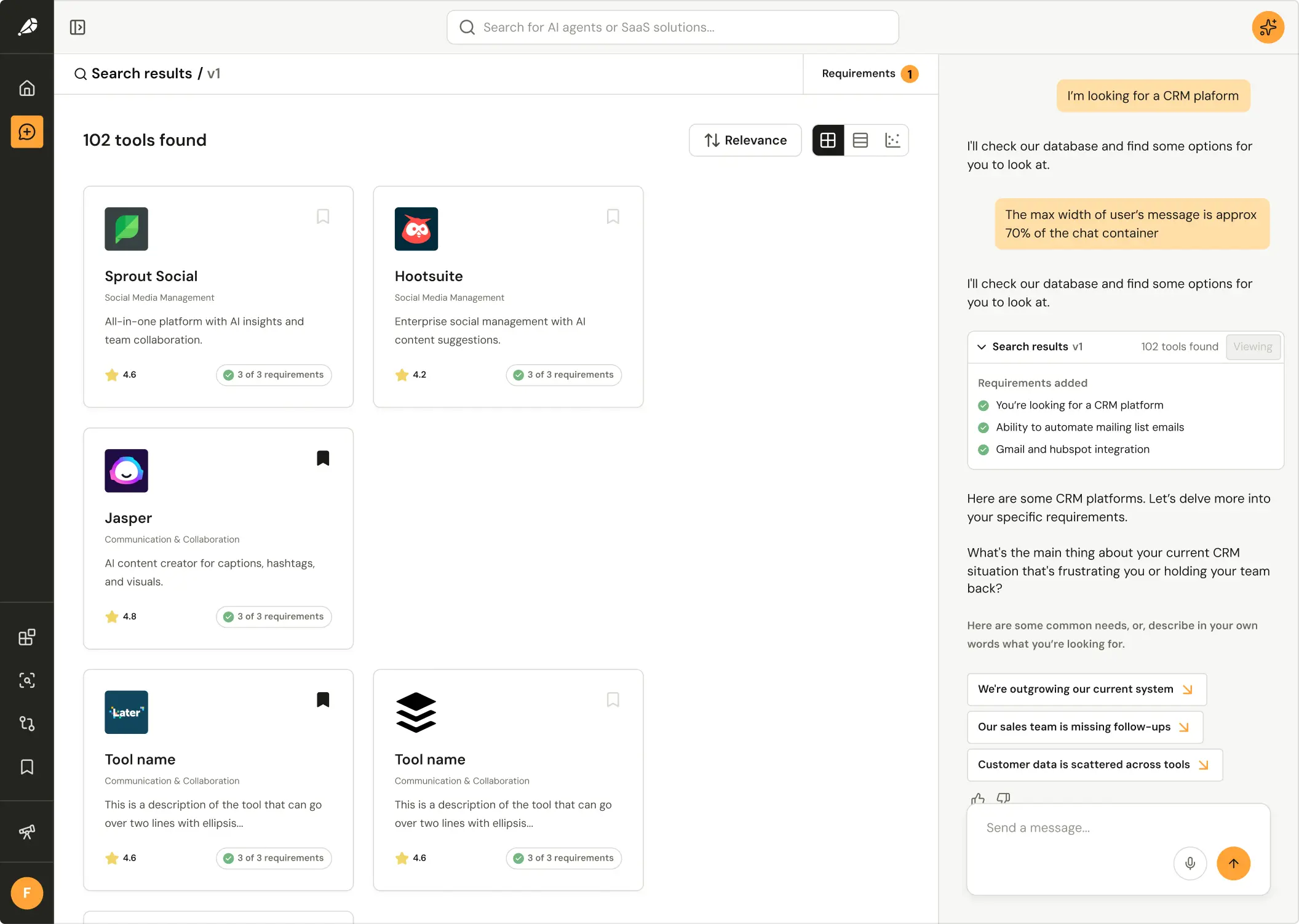Image resolution: width=1299 pixels, height=924 pixels.
Task: Bookmark the Hootsuite tool card
Action: pos(613,217)
